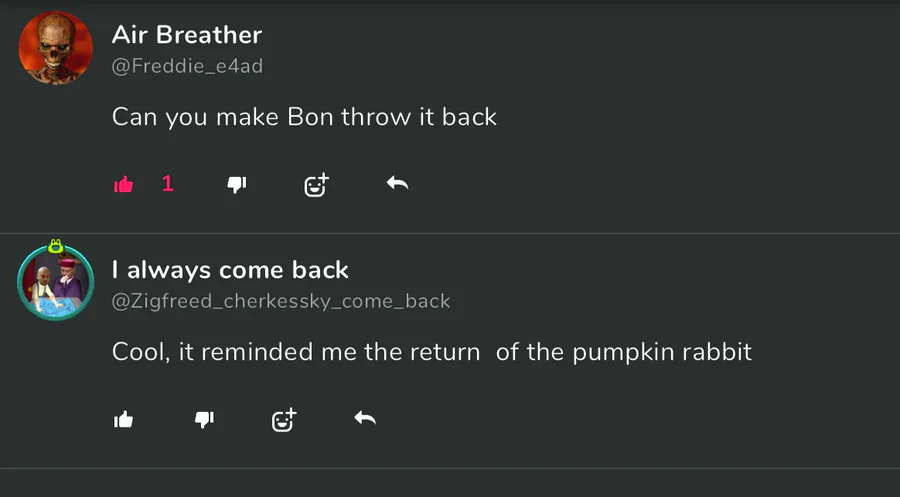Image resolution: width=900 pixels, height=497 pixels.
Task: Add emoji reaction to pumpkin rabbit comment
Action: 284,420
